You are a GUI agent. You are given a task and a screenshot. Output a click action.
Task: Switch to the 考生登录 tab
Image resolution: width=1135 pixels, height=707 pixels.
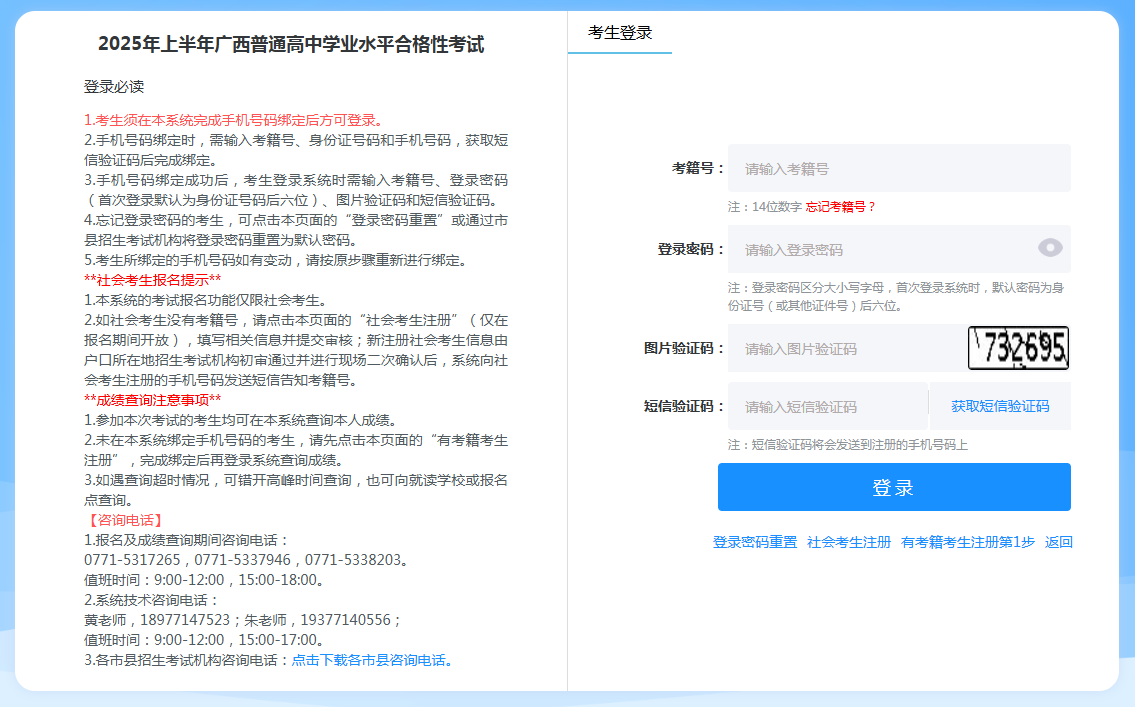(x=620, y=33)
